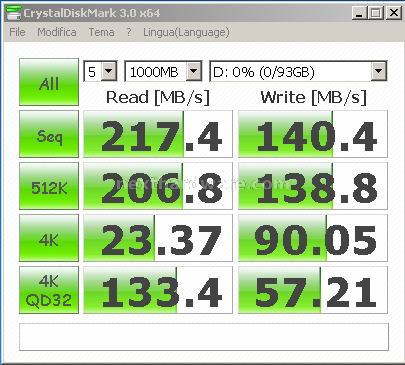The width and height of the screenshot is (405, 365).
Task: Close the CrystalDiskMark window
Action: tap(394, 13)
